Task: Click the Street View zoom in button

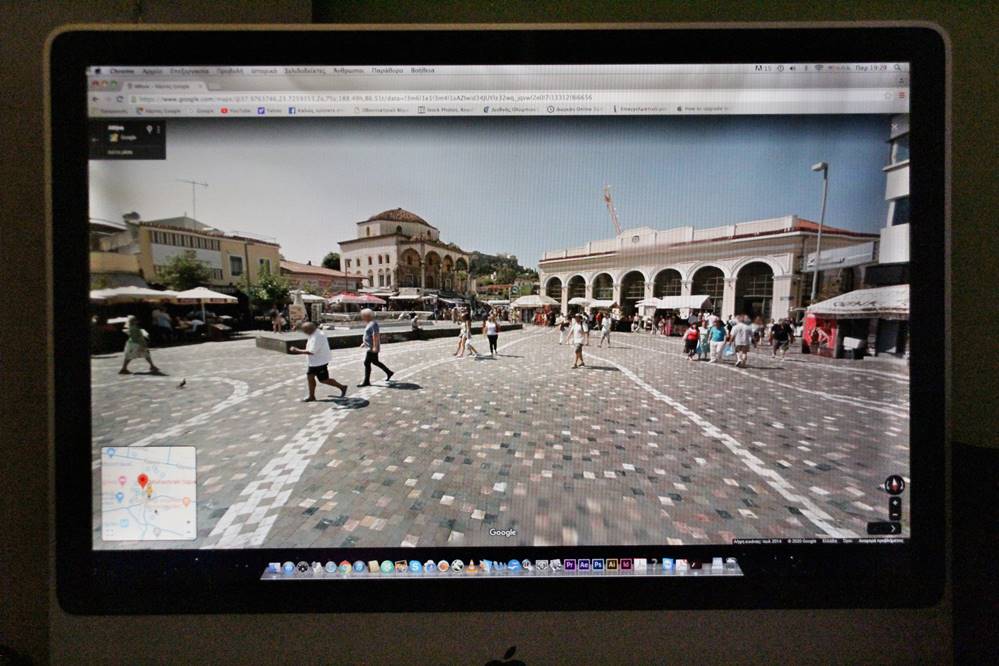Action: coord(894,503)
